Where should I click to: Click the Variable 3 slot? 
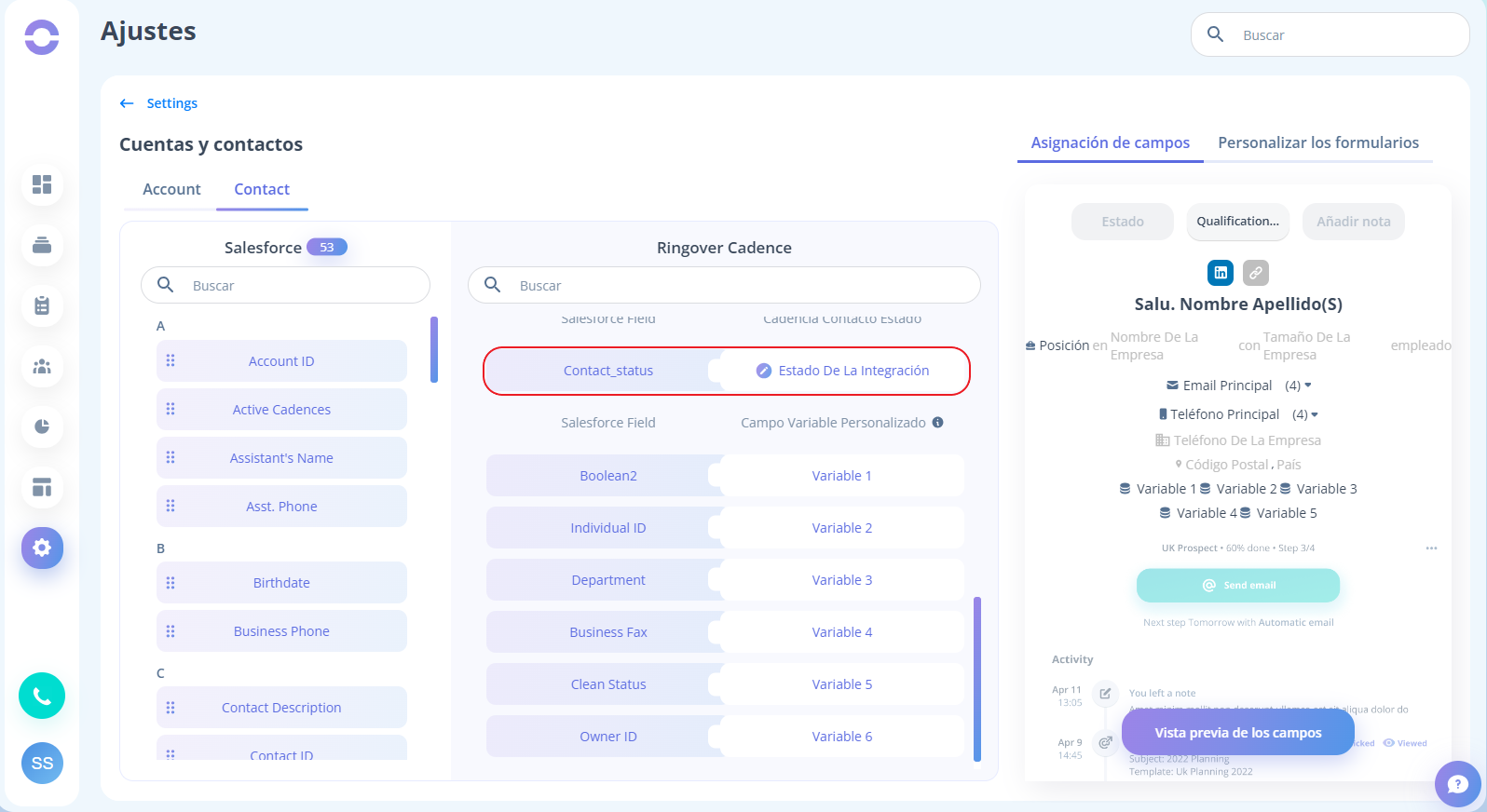(842, 580)
